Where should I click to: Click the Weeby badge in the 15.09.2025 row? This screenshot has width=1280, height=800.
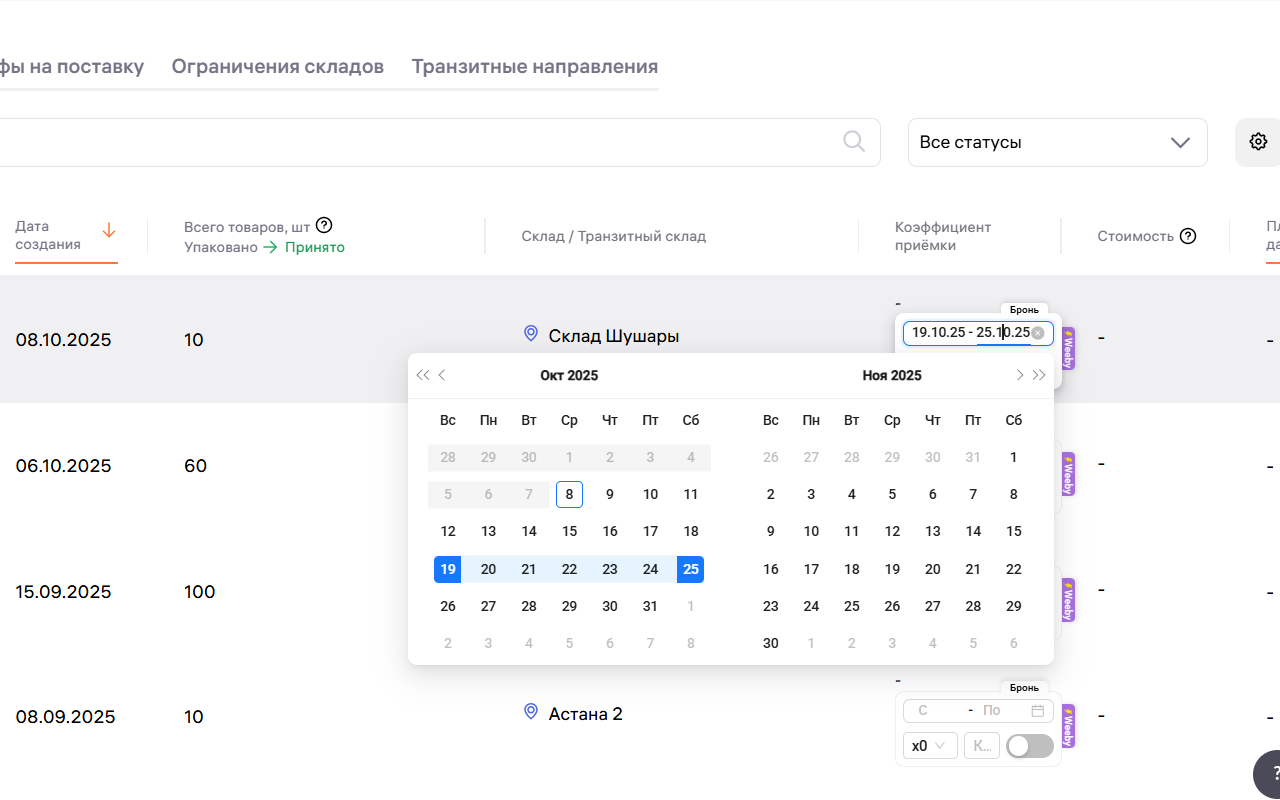(x=1068, y=600)
